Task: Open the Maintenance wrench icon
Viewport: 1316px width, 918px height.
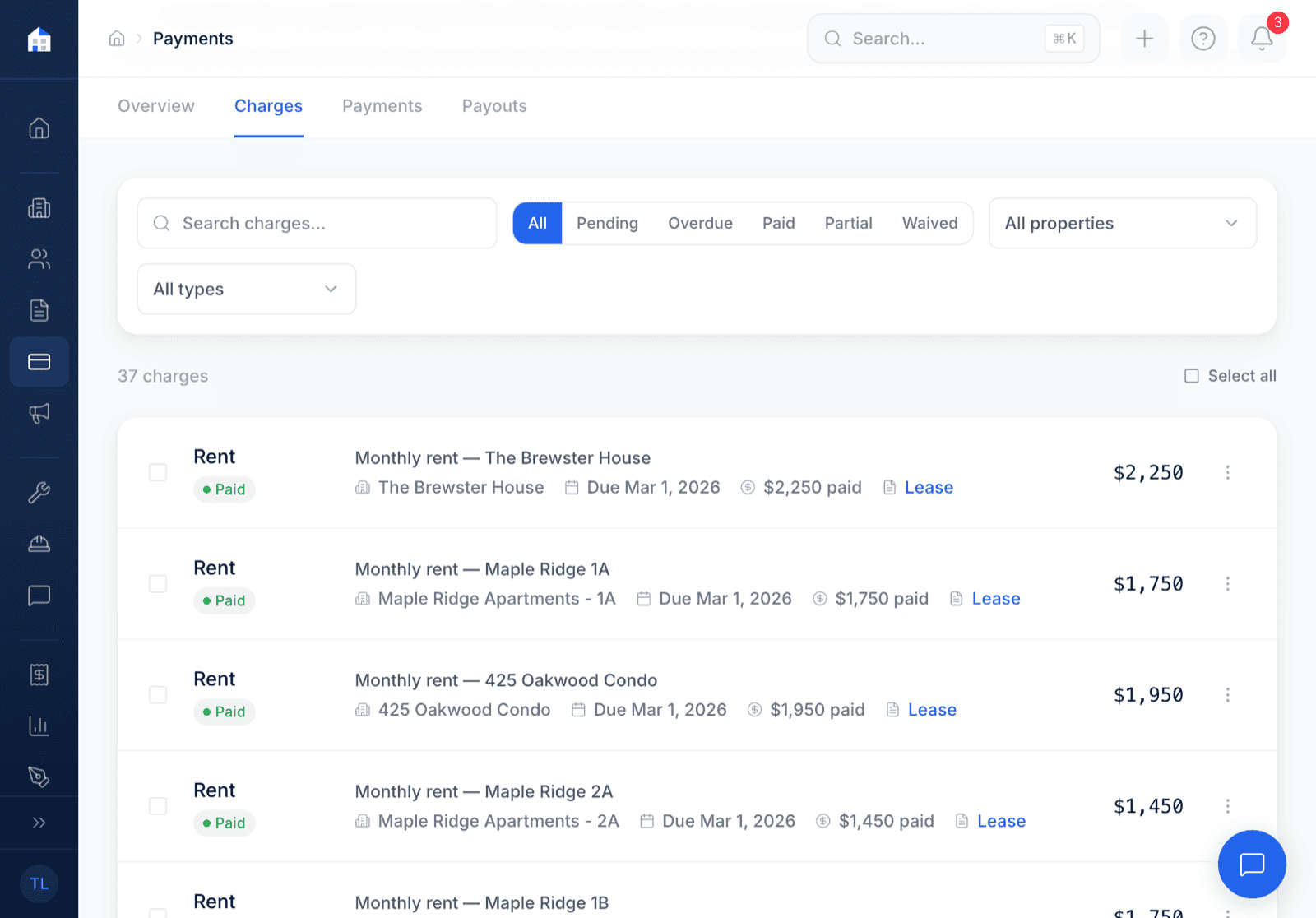Action: 39,493
